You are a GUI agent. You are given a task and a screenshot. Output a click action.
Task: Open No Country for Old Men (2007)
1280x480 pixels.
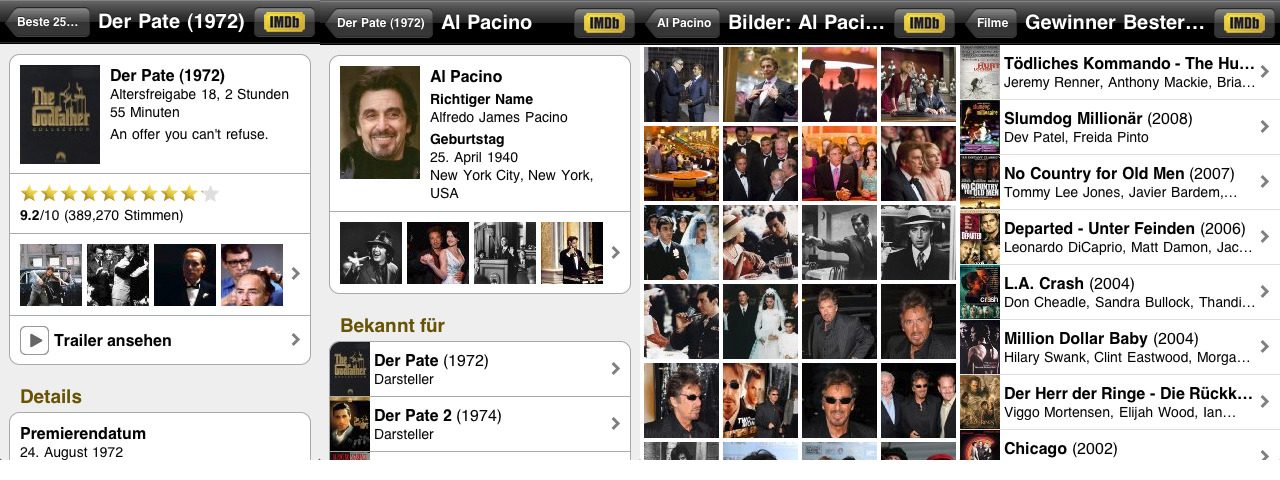coord(1120,182)
